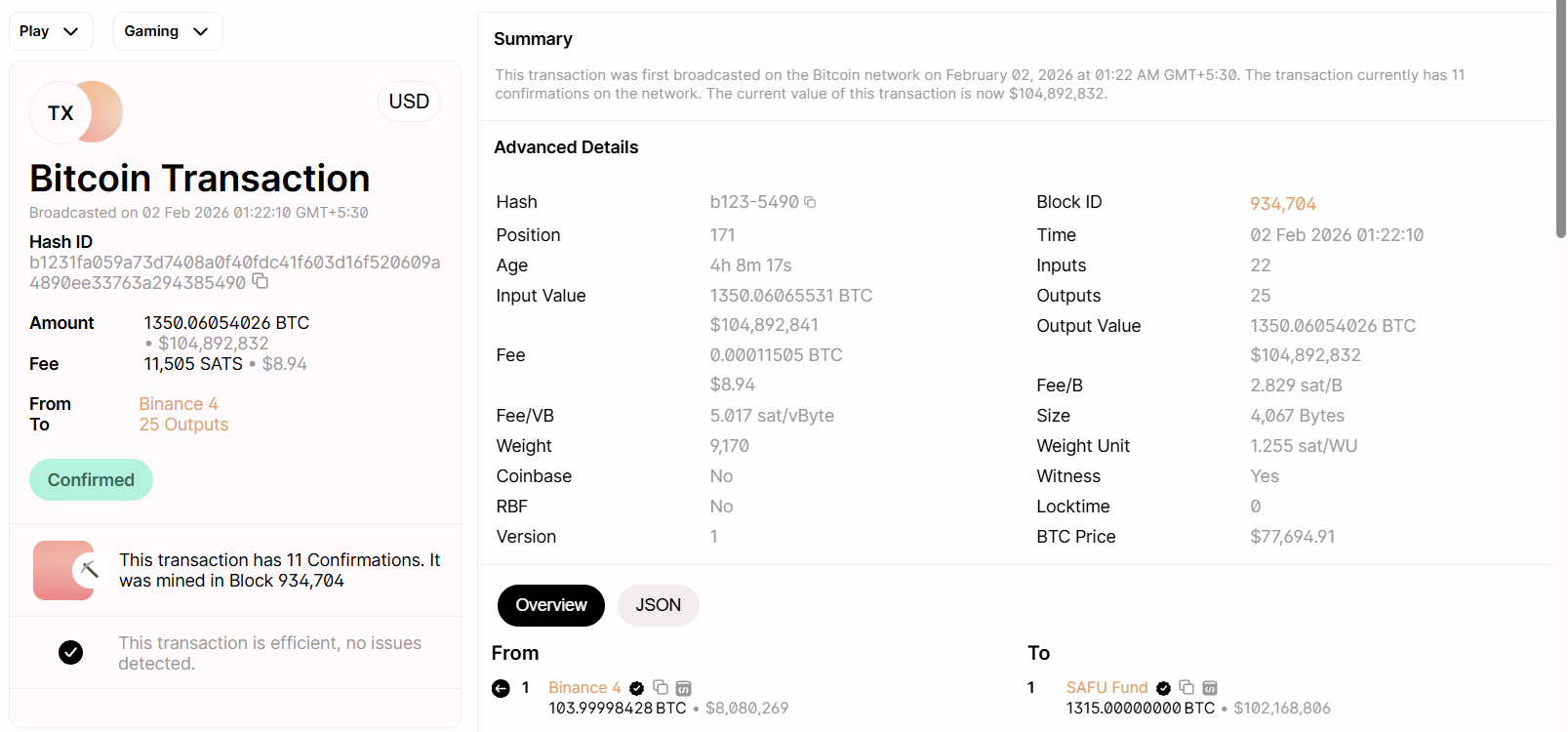This screenshot has width=1568, height=732.
Task: Toggle currency display with the USD button
Action: click(x=409, y=101)
